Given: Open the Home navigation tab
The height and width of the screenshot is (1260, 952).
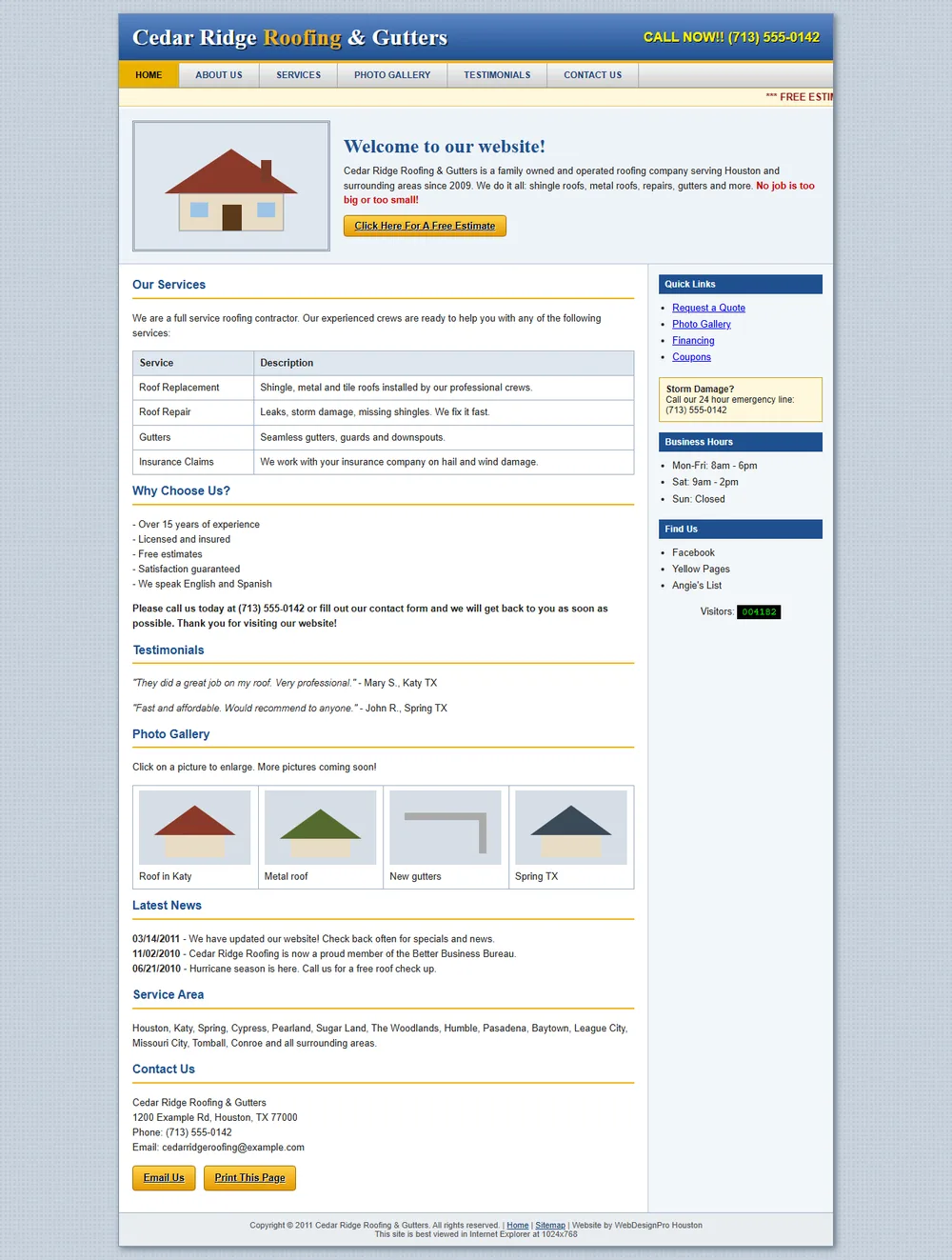Looking at the screenshot, I should tap(149, 75).
